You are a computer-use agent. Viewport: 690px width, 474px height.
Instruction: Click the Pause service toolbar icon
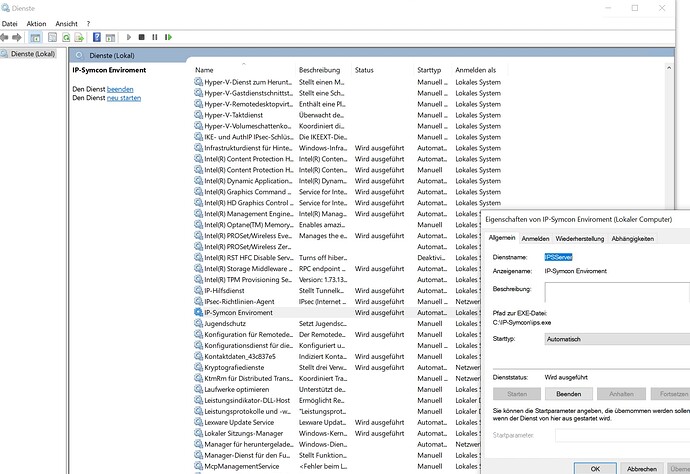154,37
